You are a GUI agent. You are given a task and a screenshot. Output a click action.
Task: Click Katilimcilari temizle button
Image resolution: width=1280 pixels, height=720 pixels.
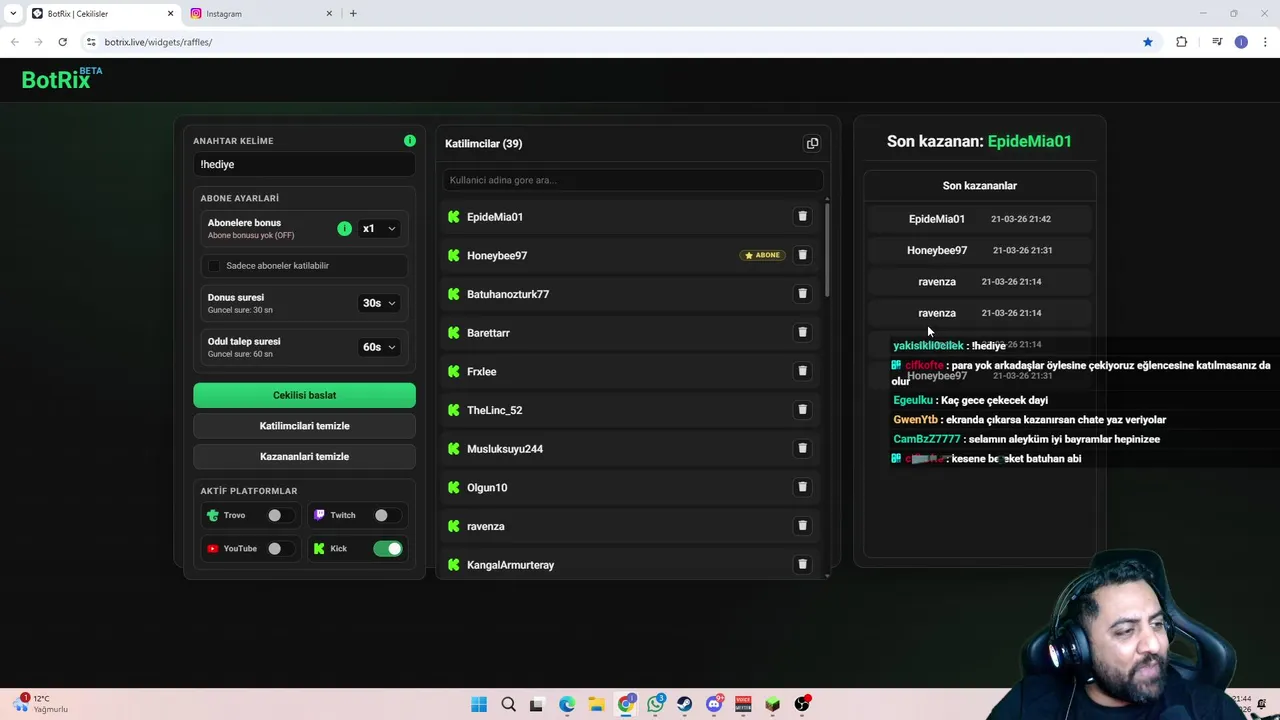(x=304, y=426)
